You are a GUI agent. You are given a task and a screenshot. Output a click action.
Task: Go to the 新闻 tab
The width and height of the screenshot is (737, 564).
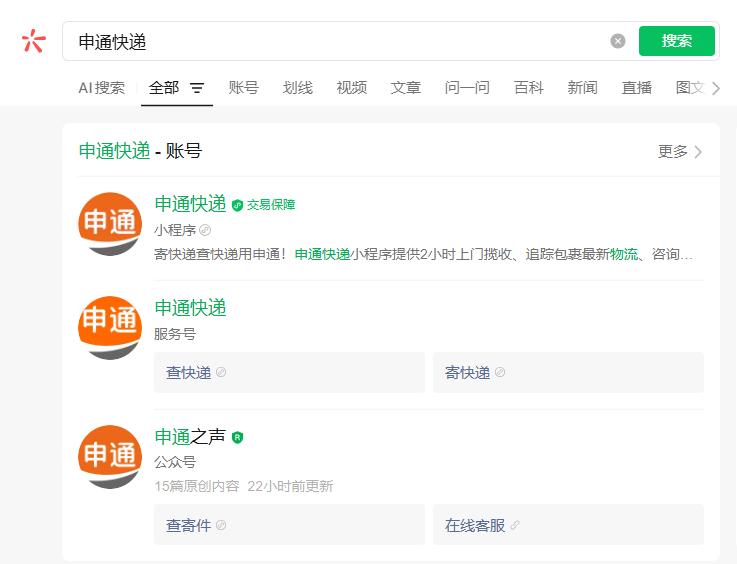pyautogui.click(x=582, y=88)
